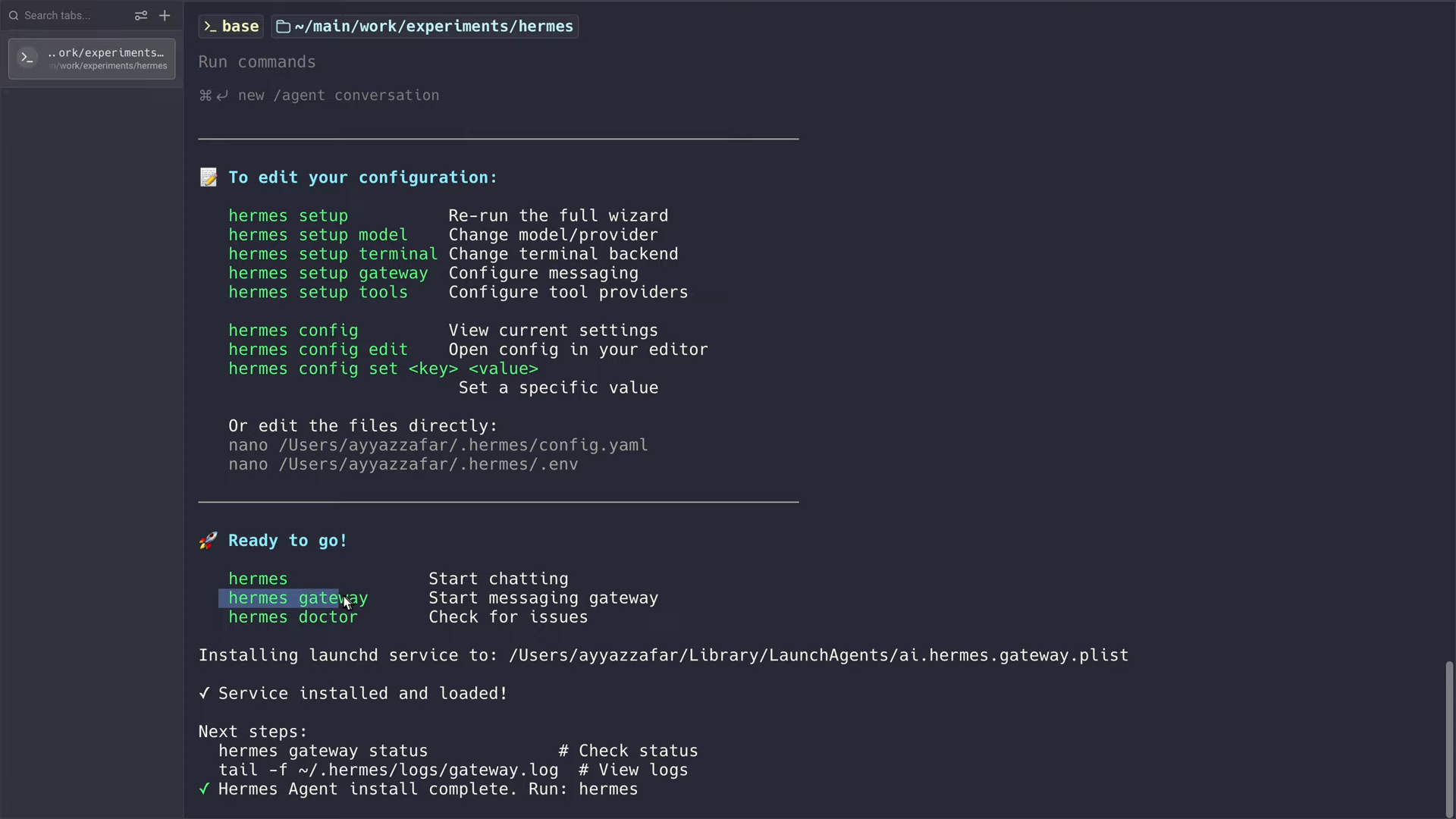
Task: Open the ~/main/work/experiments/hermes path chip
Action: point(425,27)
